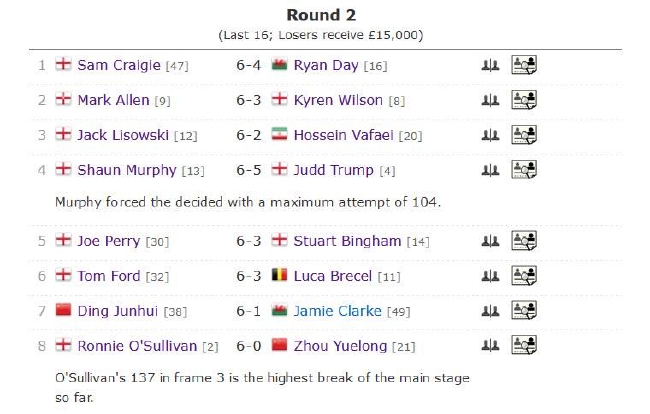Click the 6-5 score for Murphy match
The width and height of the screenshot is (650, 414).
point(248,170)
